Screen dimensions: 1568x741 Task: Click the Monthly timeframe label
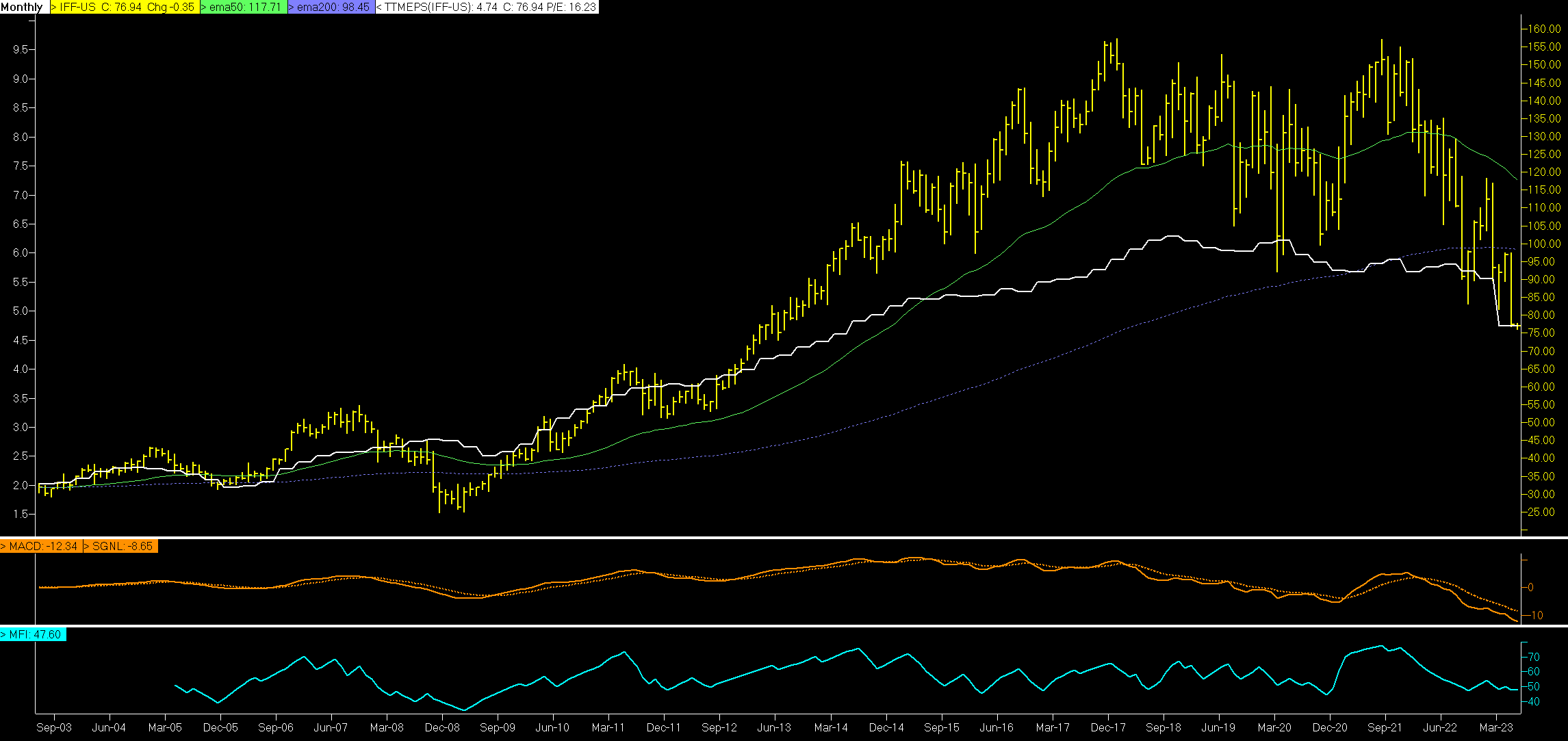22,7
